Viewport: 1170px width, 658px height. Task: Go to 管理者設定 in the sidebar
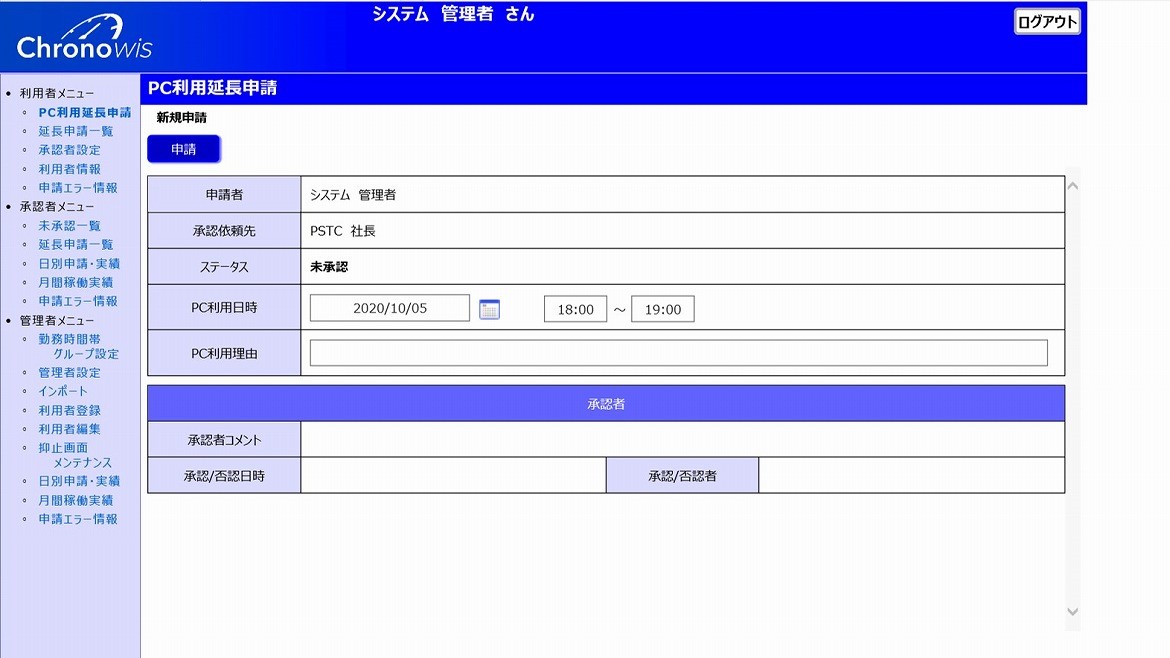(69, 372)
